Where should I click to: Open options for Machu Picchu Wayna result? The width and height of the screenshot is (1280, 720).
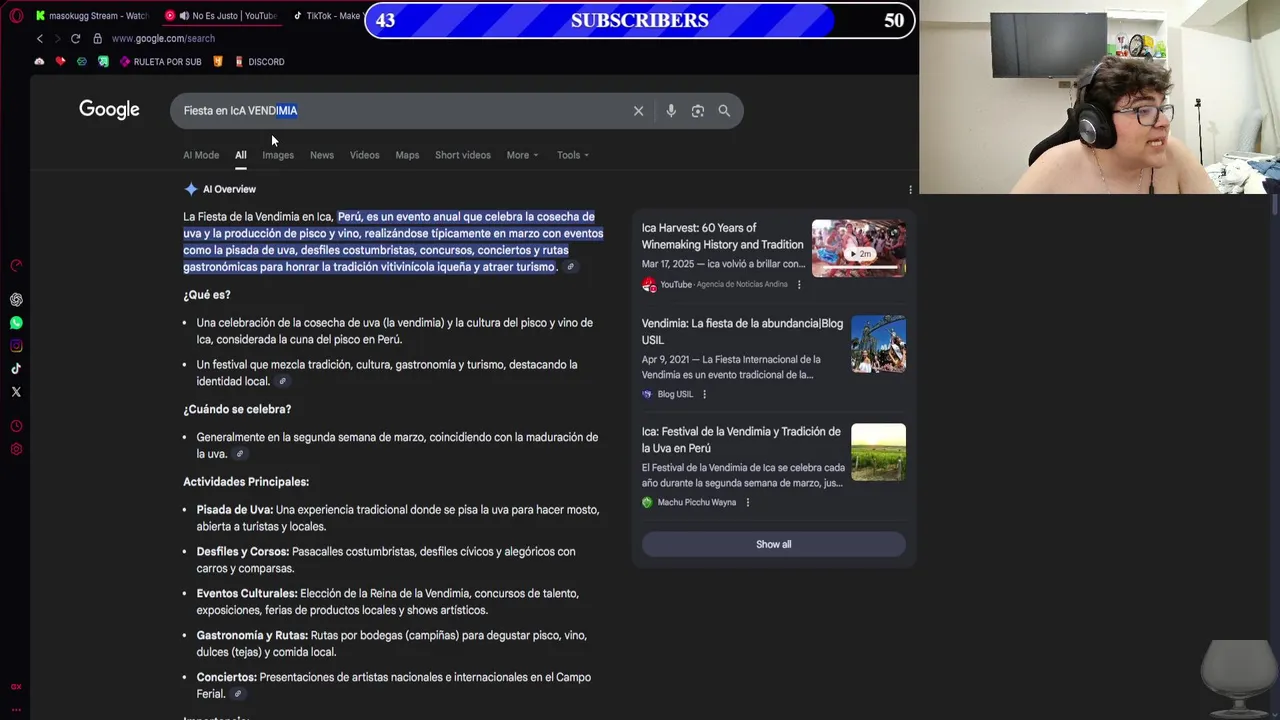pos(747,502)
